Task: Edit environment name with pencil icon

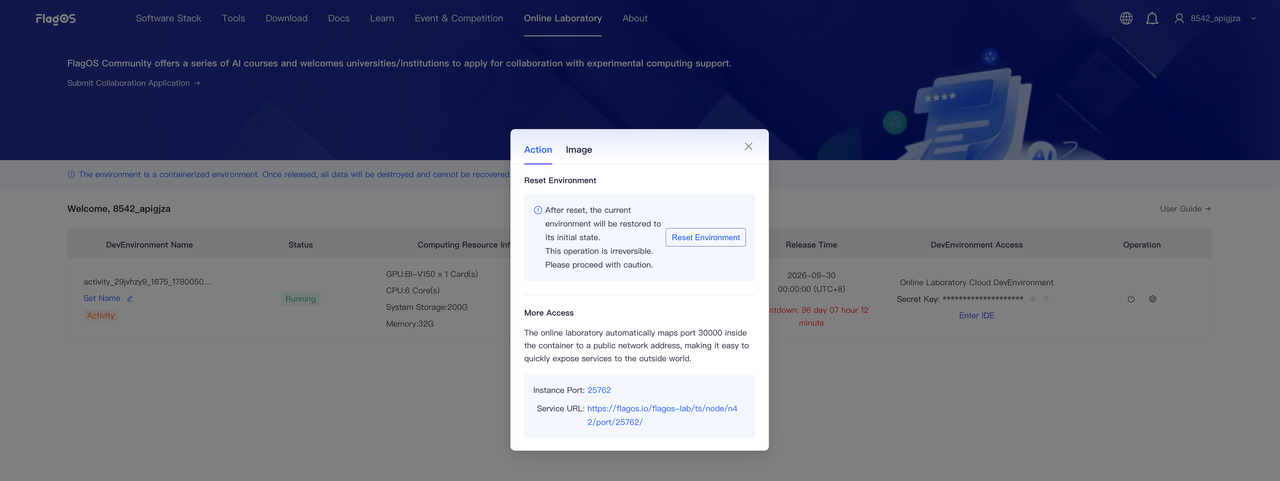Action: click(130, 298)
